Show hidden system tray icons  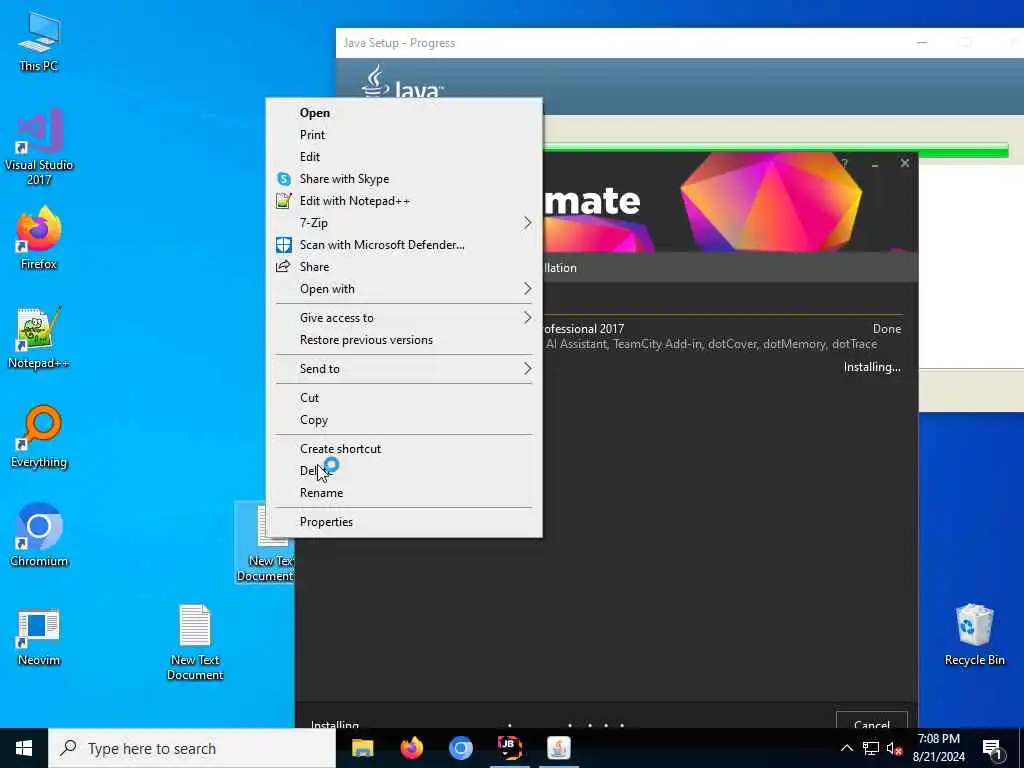[846, 748]
